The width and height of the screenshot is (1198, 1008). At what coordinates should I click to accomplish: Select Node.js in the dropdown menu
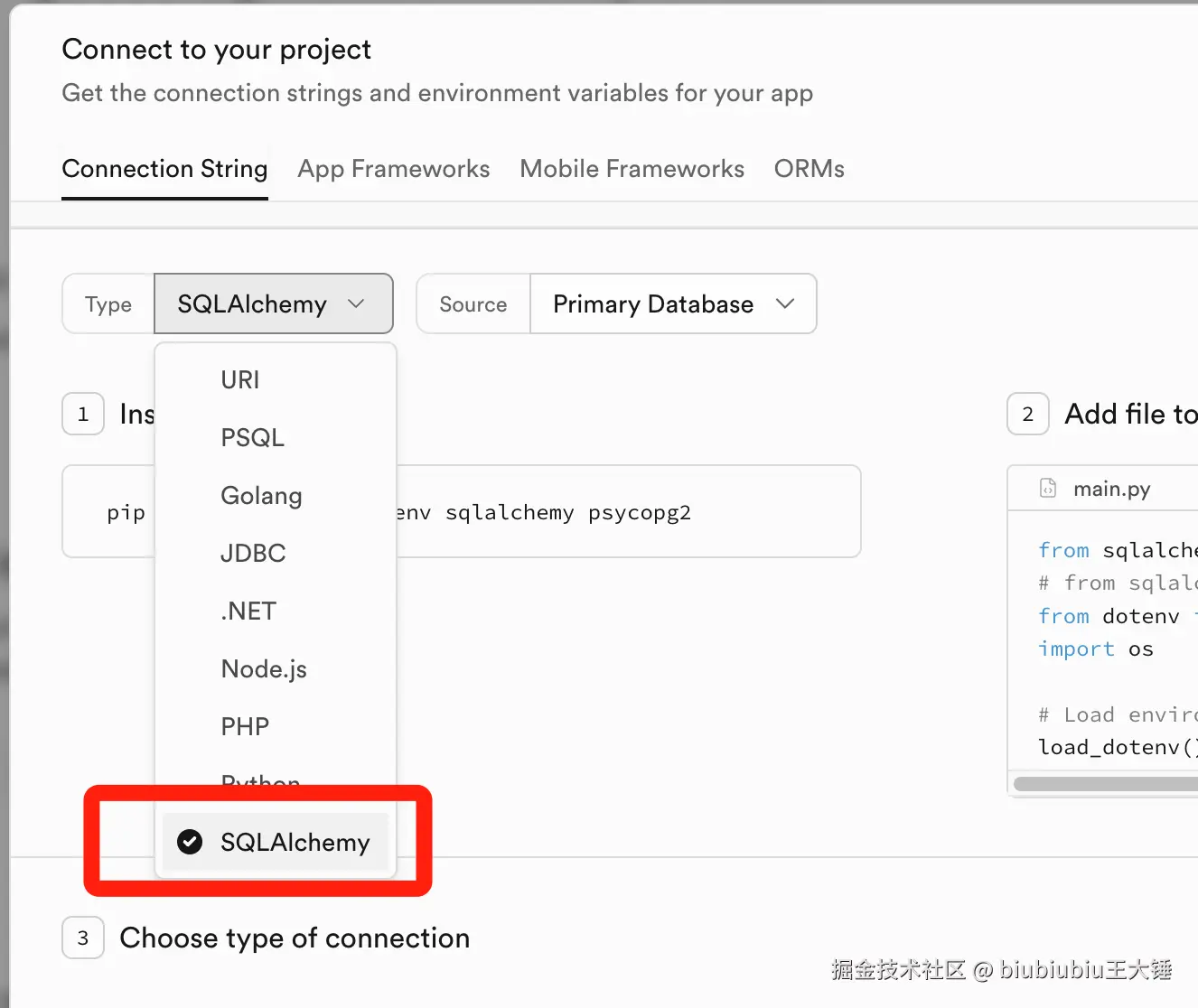(x=264, y=668)
